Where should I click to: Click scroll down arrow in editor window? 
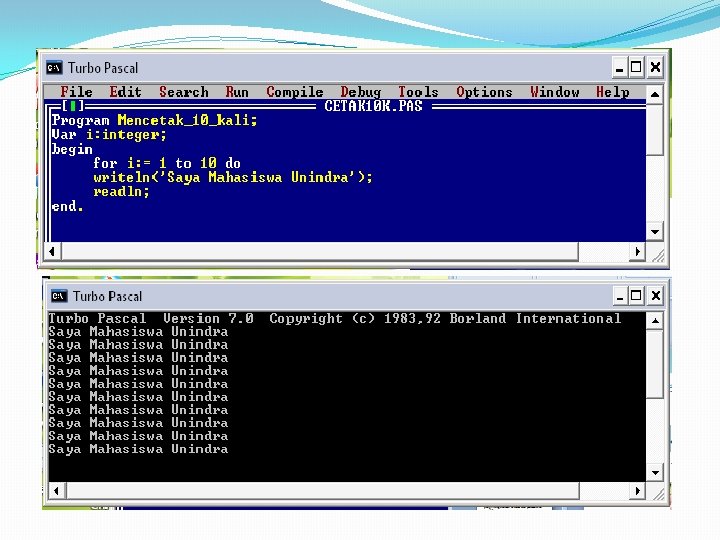tap(655, 232)
